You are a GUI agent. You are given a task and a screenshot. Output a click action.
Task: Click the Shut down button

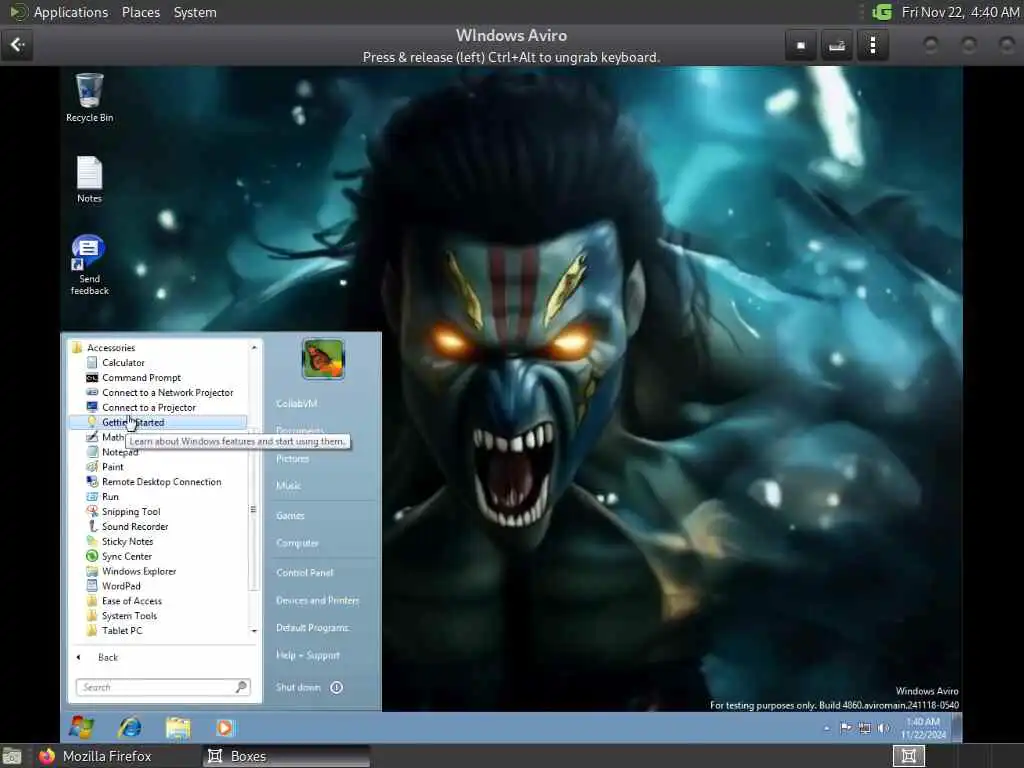tap(298, 687)
